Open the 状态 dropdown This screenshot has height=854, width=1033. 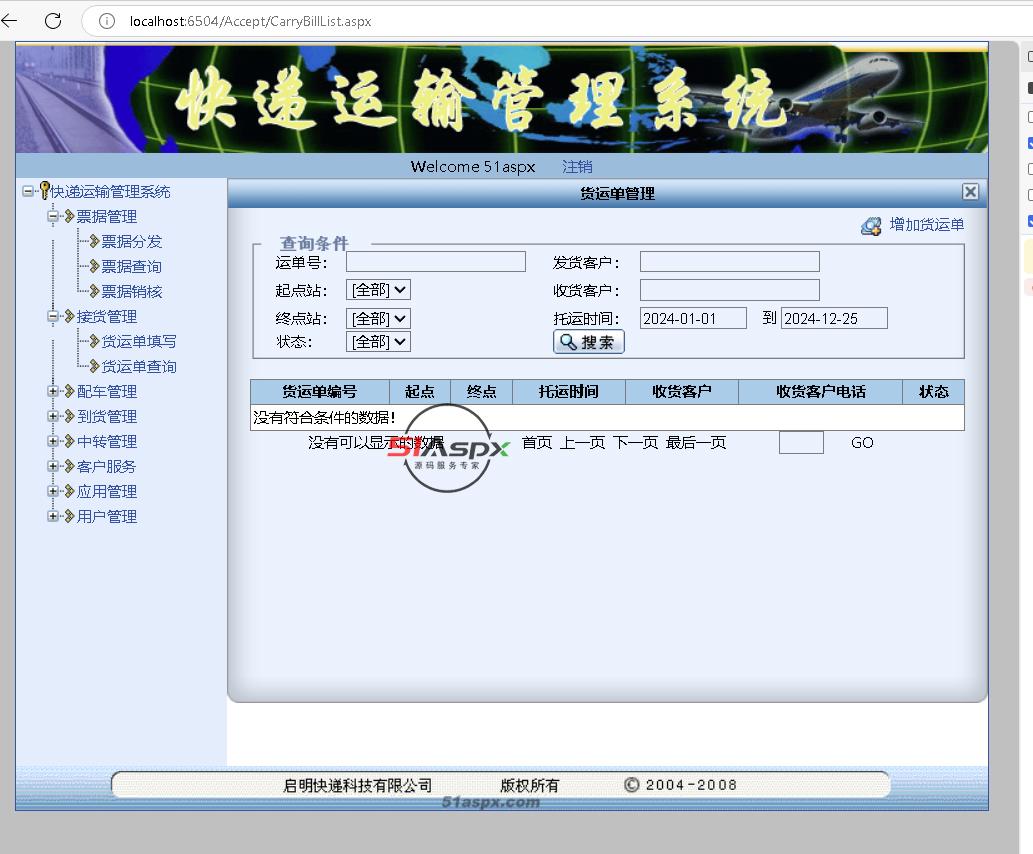coord(378,342)
